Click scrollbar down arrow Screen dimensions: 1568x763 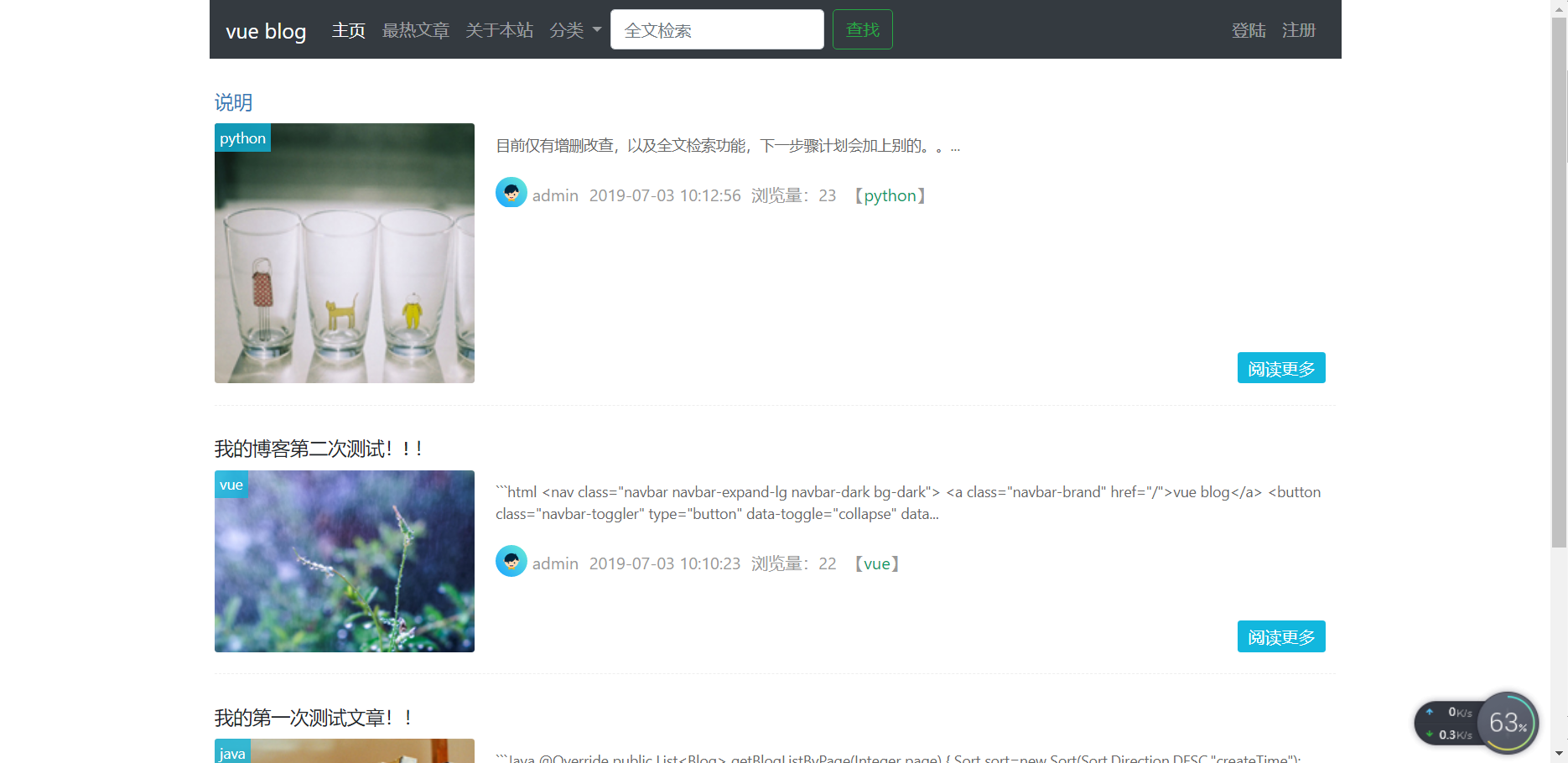pos(1559,754)
